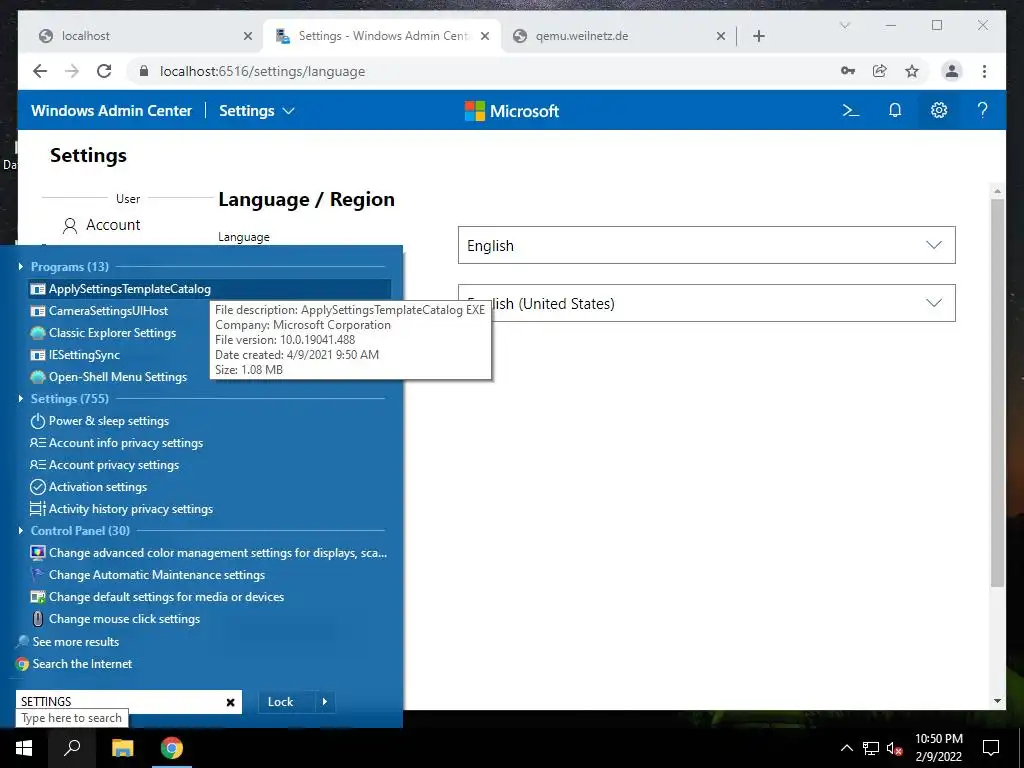Go back with the browser back arrow
The width and height of the screenshot is (1024, 768).
pyautogui.click(x=40, y=71)
